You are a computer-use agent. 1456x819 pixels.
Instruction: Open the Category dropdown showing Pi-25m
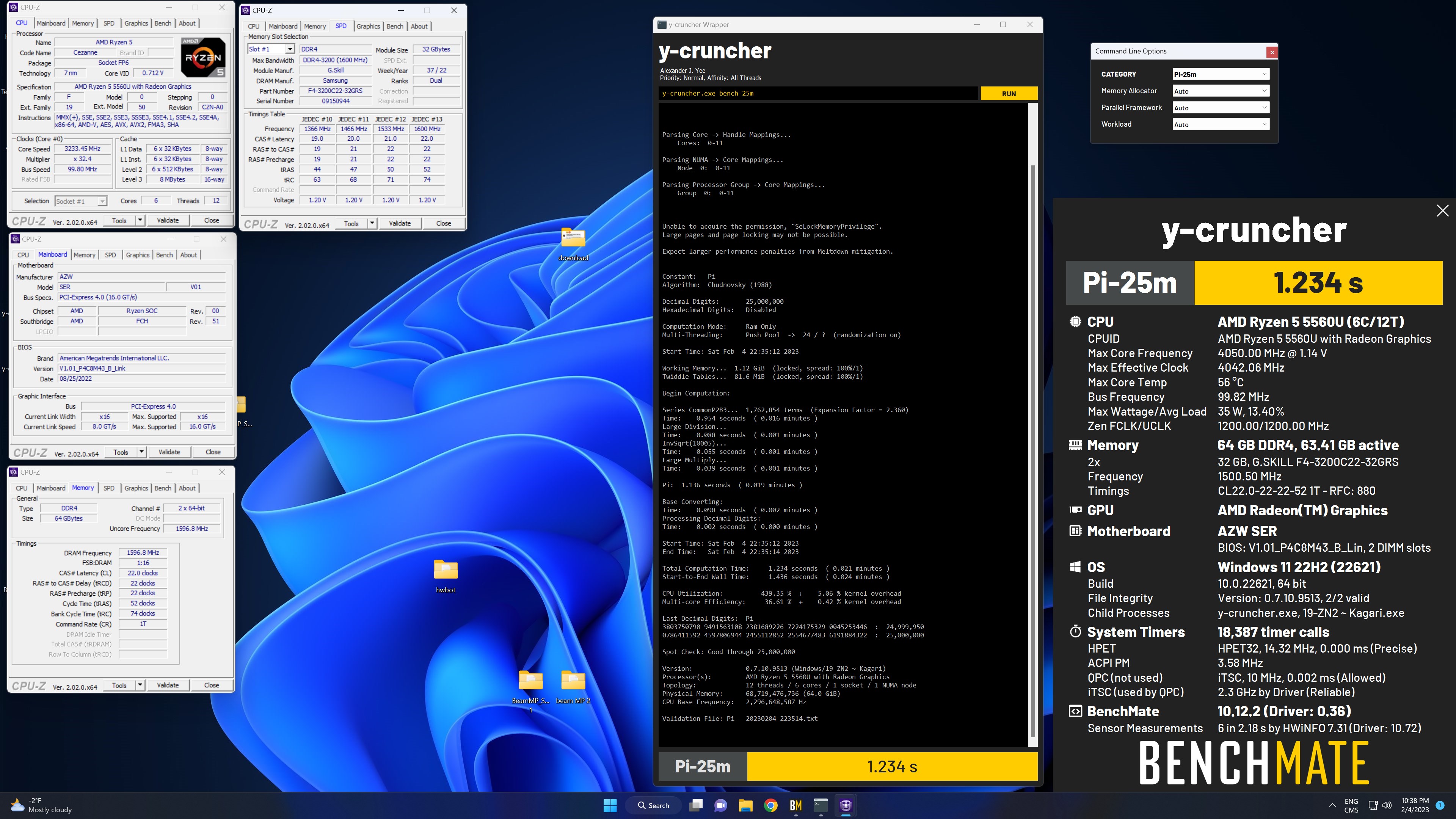click(x=1221, y=74)
